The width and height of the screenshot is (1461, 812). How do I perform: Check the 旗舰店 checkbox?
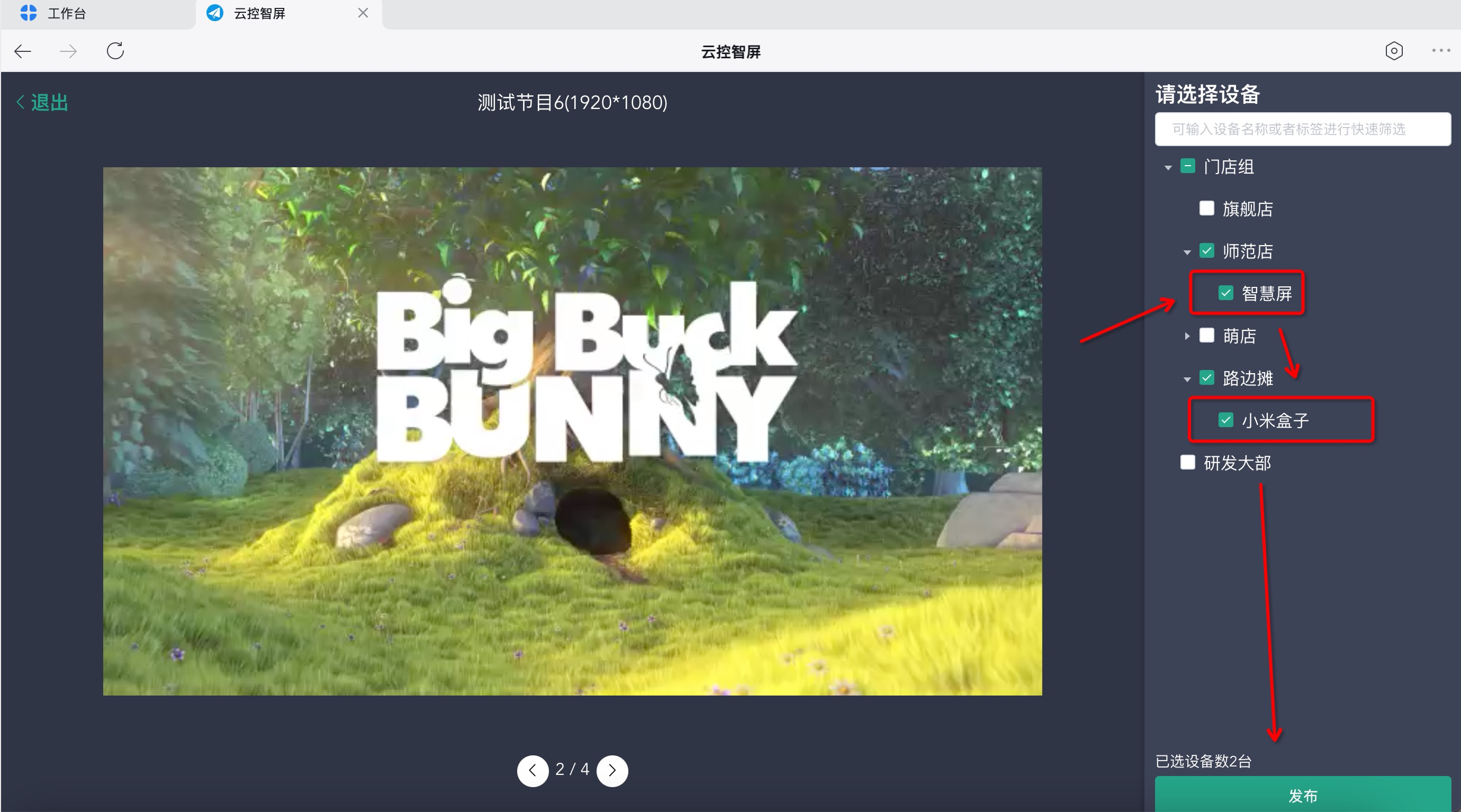1206,208
